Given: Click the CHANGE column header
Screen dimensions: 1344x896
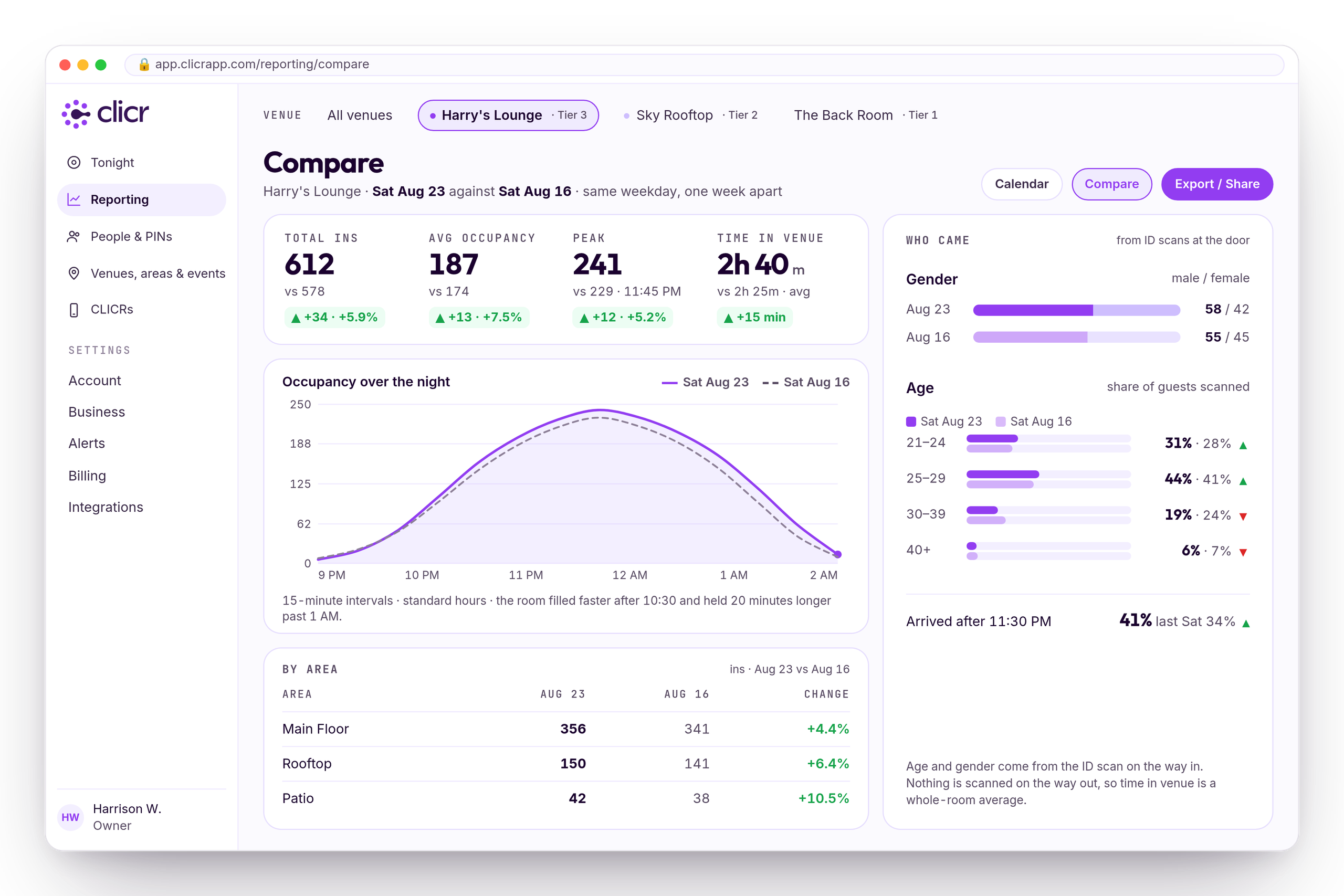Looking at the screenshot, I should click(827, 694).
